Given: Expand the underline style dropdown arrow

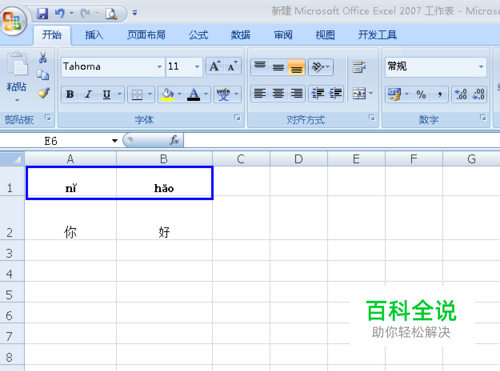Looking at the screenshot, I should [x=119, y=94].
